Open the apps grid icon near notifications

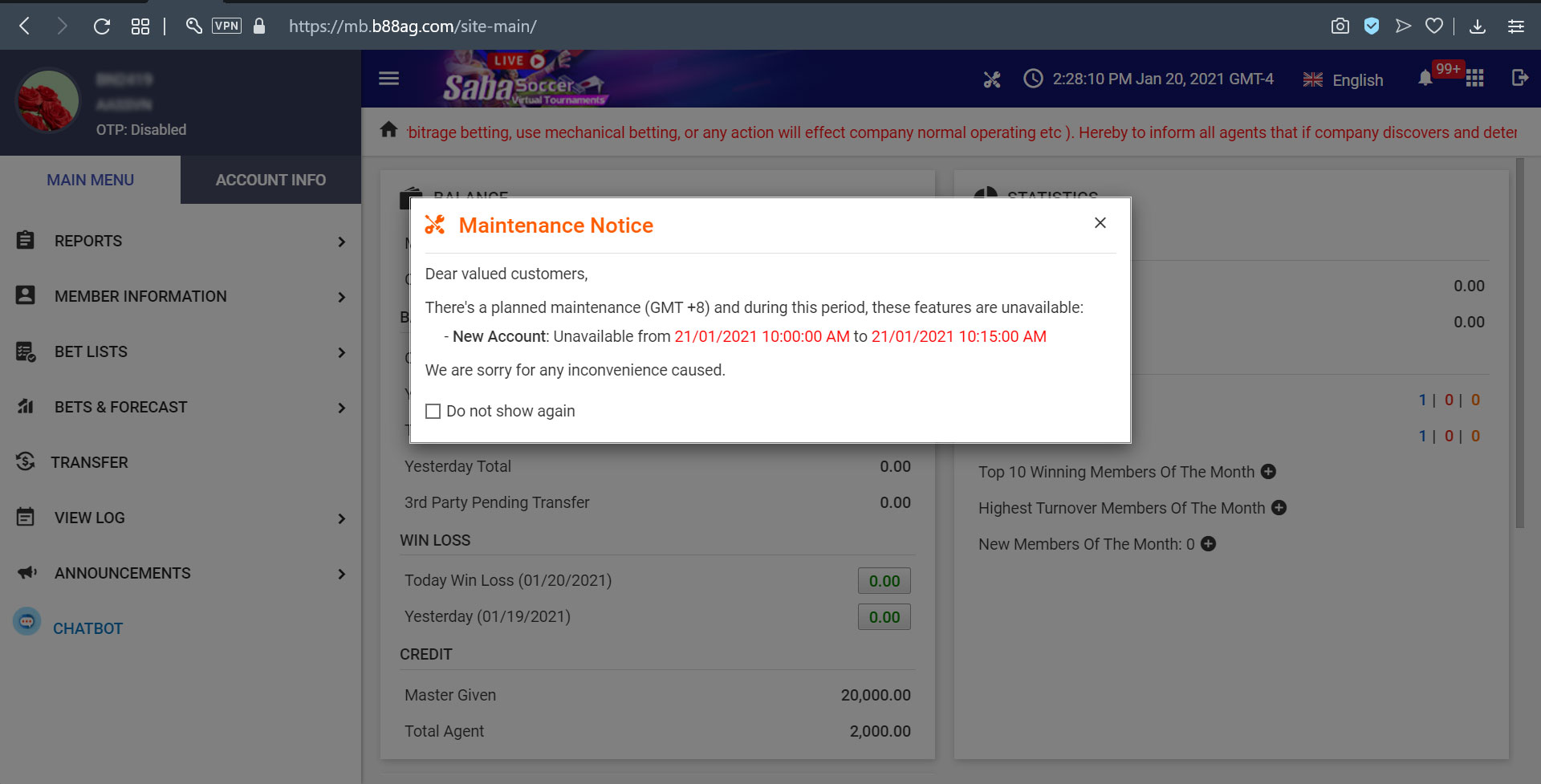point(1475,79)
